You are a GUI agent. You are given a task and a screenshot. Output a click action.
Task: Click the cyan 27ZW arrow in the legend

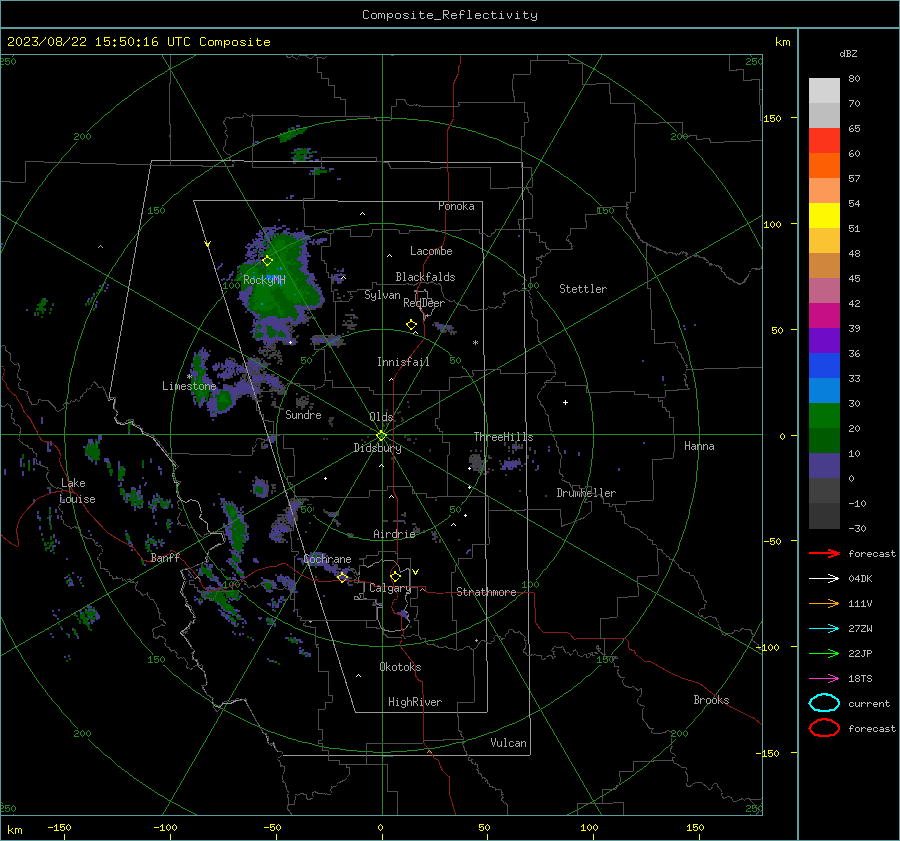point(824,629)
